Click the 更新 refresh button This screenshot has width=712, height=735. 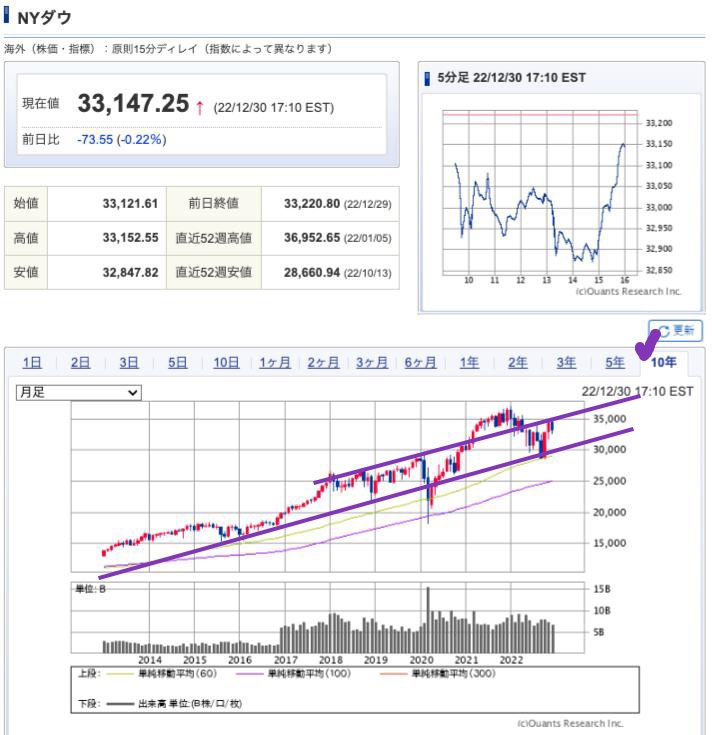coord(675,330)
